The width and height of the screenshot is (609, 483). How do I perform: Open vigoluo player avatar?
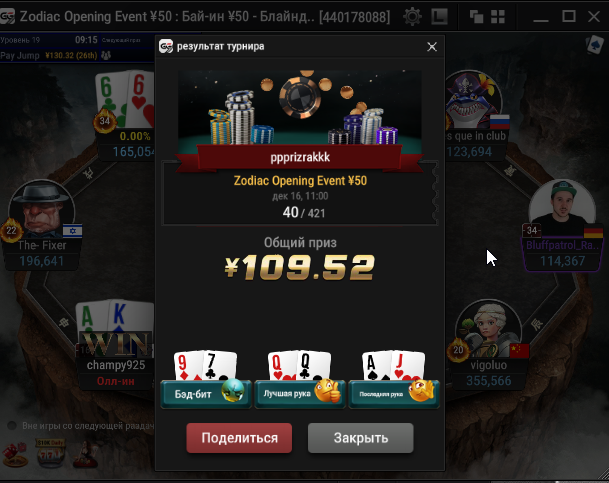click(489, 329)
